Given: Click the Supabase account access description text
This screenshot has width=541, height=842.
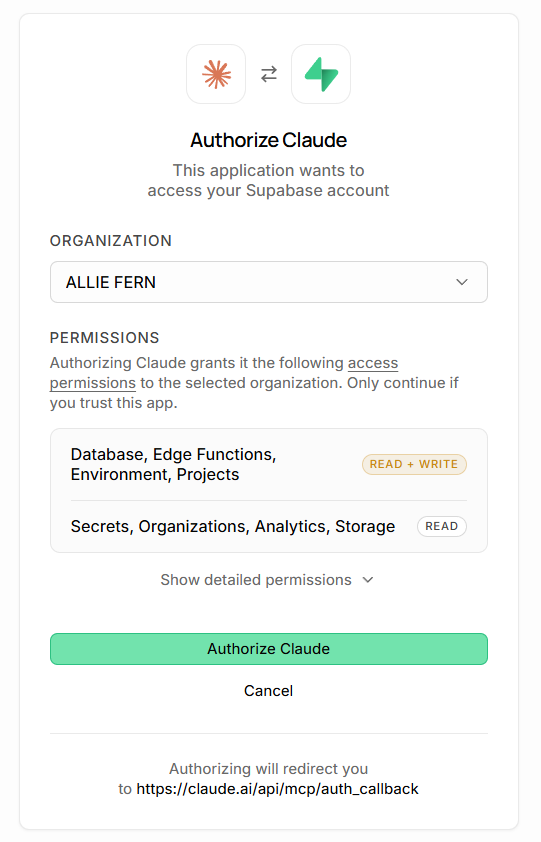Looking at the screenshot, I should 269,180.
